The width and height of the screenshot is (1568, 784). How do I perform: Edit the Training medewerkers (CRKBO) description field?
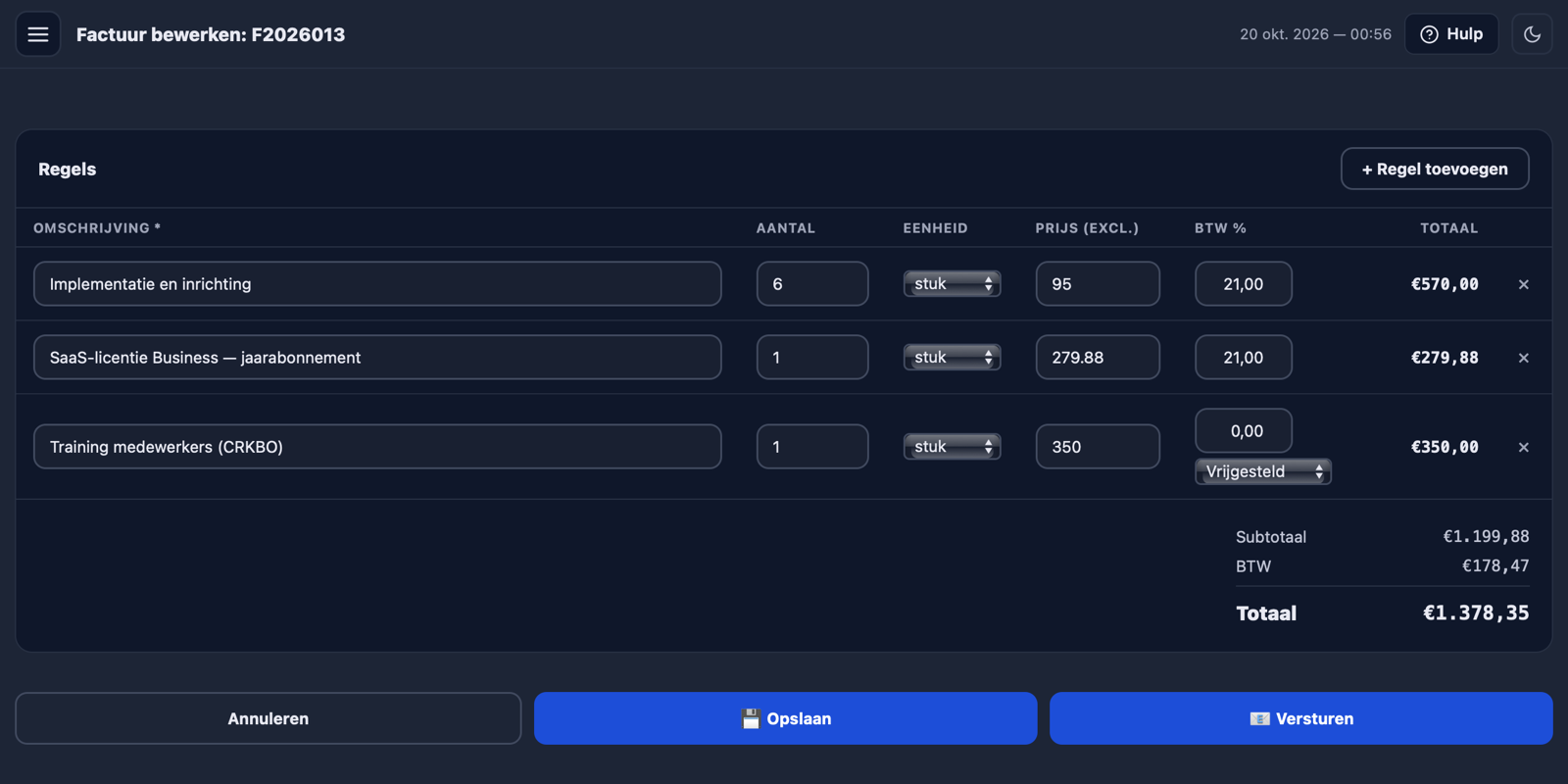(377, 446)
